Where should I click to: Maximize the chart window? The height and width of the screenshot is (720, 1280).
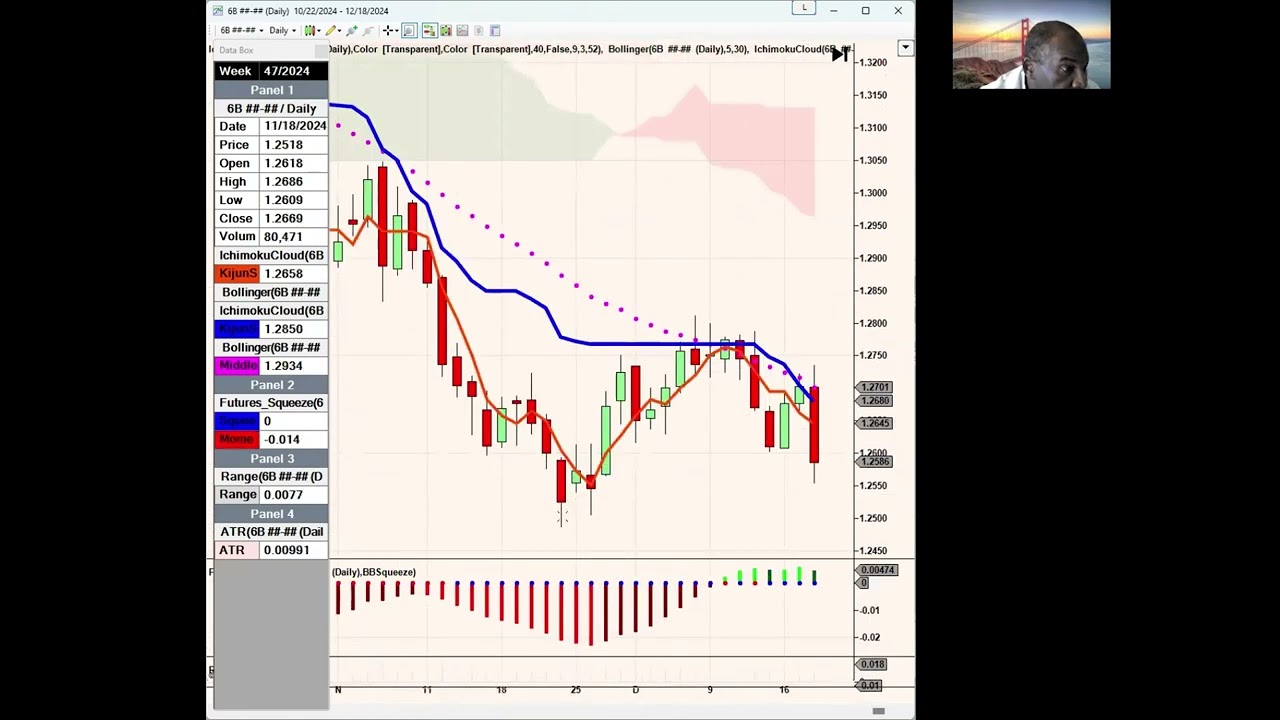866,11
